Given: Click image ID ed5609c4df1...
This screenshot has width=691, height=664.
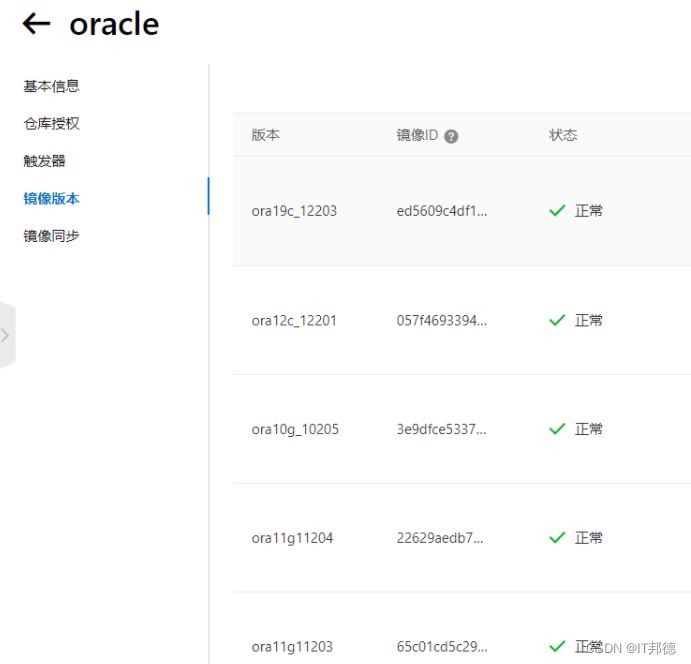Looking at the screenshot, I should pyautogui.click(x=441, y=211).
